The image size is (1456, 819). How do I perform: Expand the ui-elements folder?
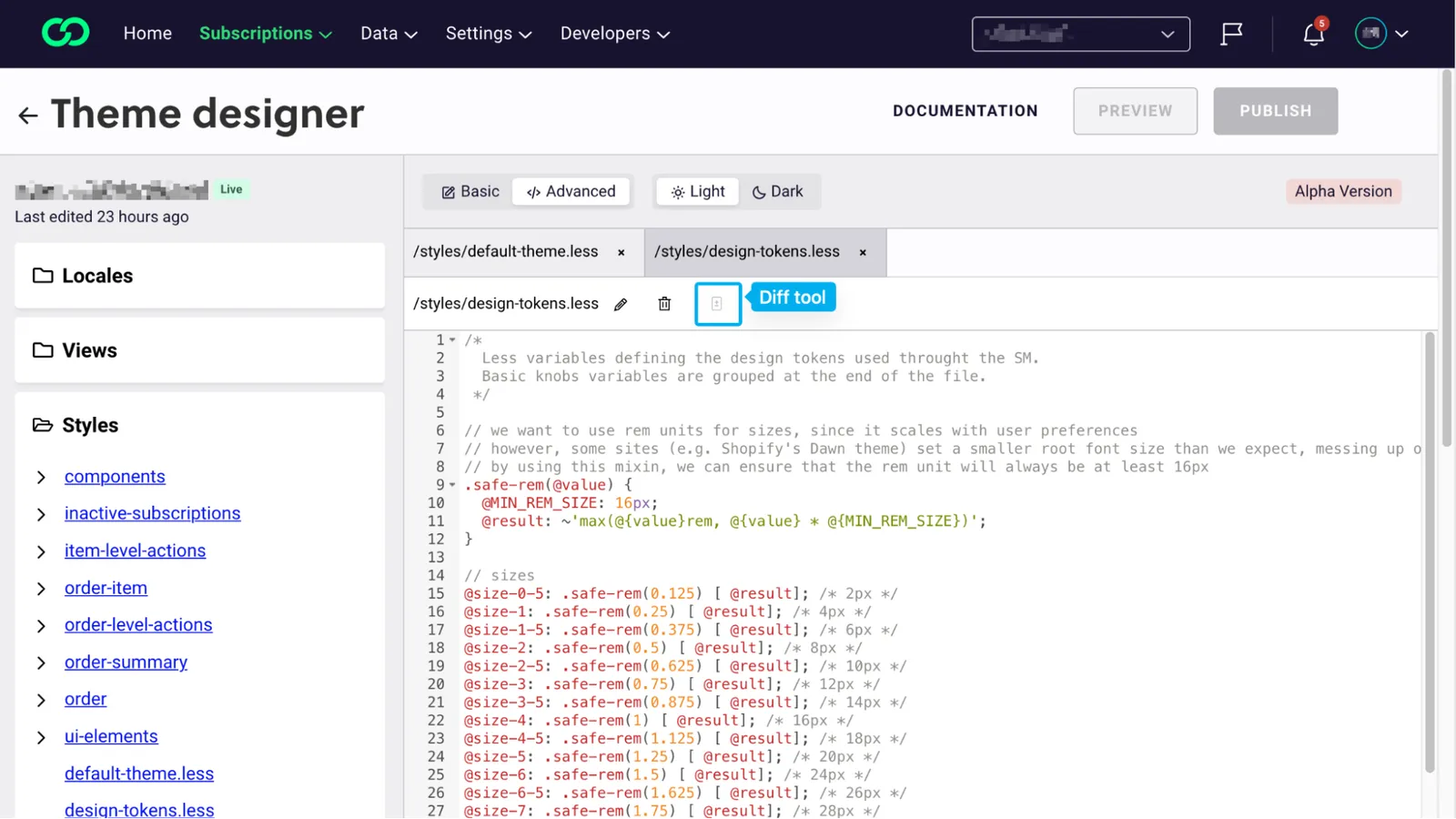[x=41, y=737]
